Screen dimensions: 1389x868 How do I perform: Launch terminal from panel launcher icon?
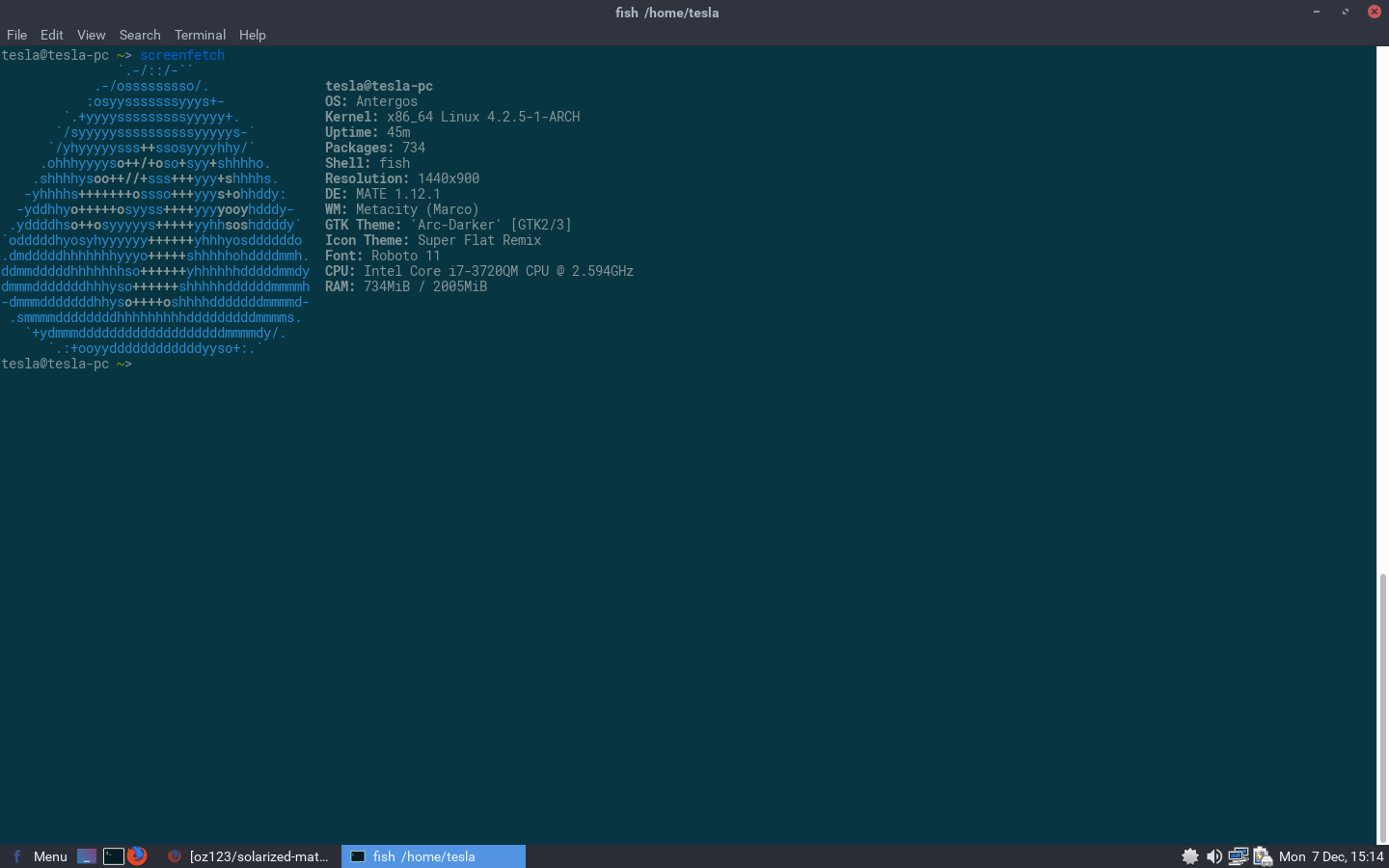pos(113,856)
